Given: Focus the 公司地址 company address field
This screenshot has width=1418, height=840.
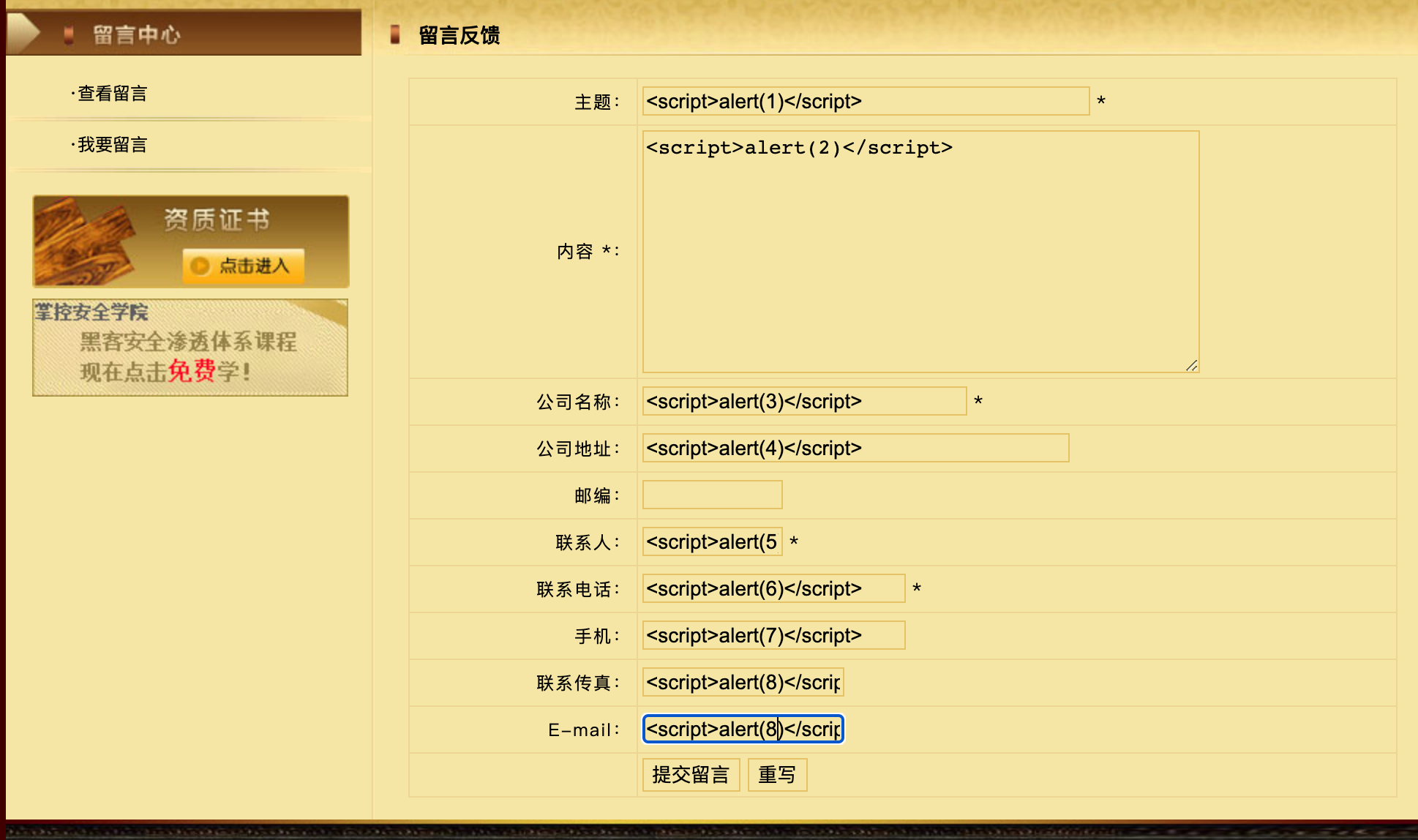Looking at the screenshot, I should [x=856, y=448].
